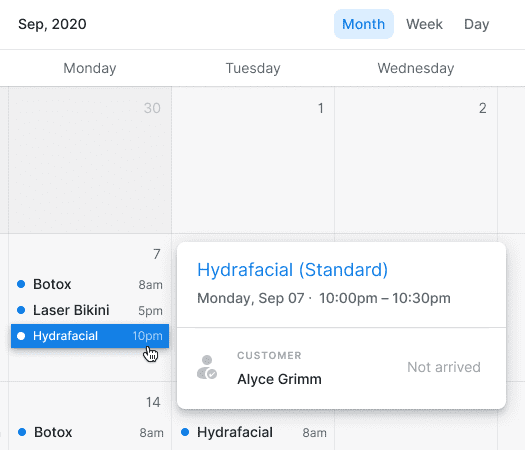Select the Tuesday 1 date cell

coord(253,160)
